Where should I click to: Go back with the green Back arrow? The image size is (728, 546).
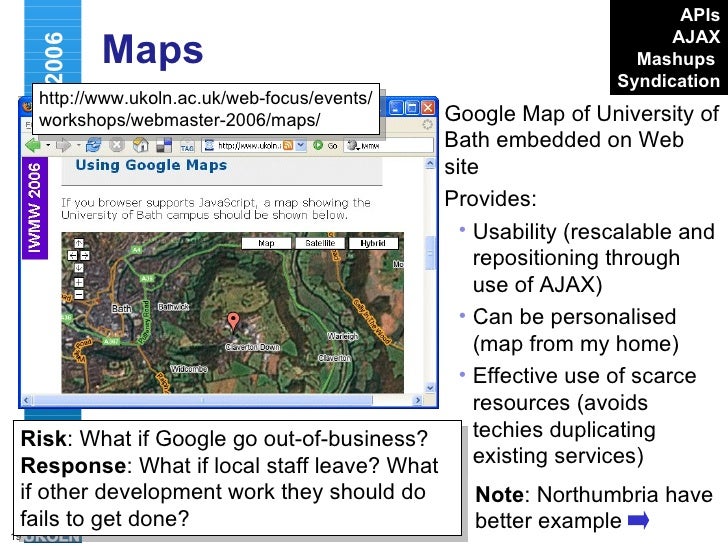32,145
